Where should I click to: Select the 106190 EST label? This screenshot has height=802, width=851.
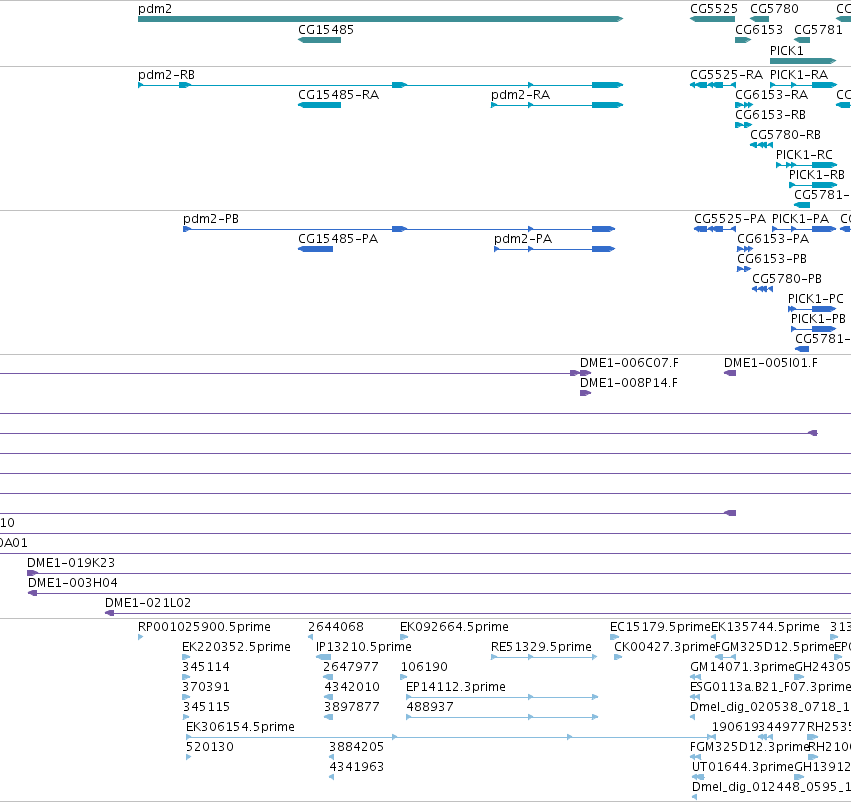click(x=424, y=667)
